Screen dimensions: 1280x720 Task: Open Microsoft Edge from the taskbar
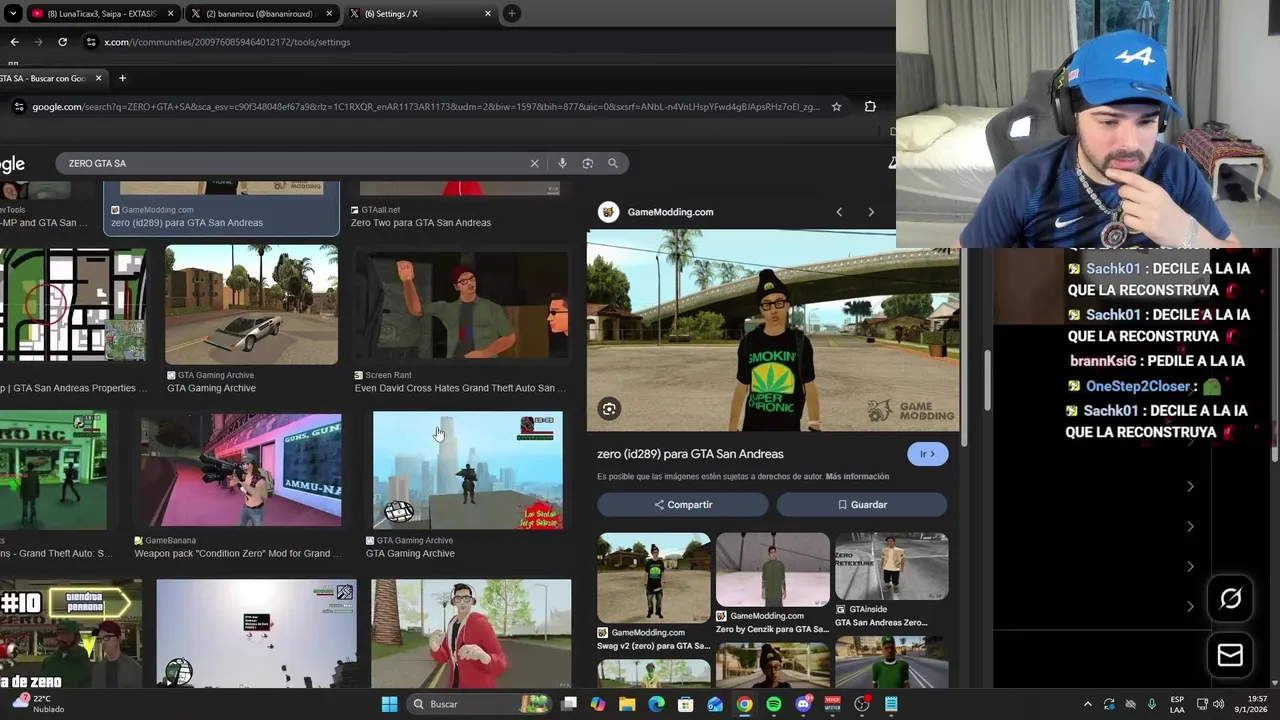(x=656, y=704)
